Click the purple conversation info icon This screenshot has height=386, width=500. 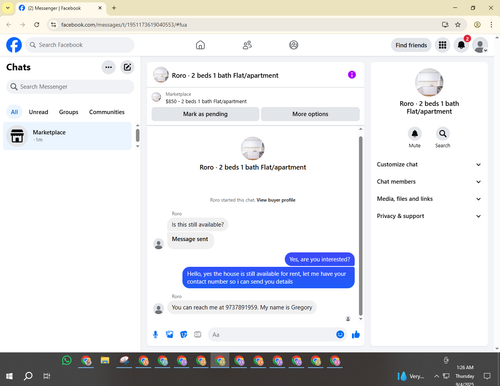pyautogui.click(x=352, y=75)
